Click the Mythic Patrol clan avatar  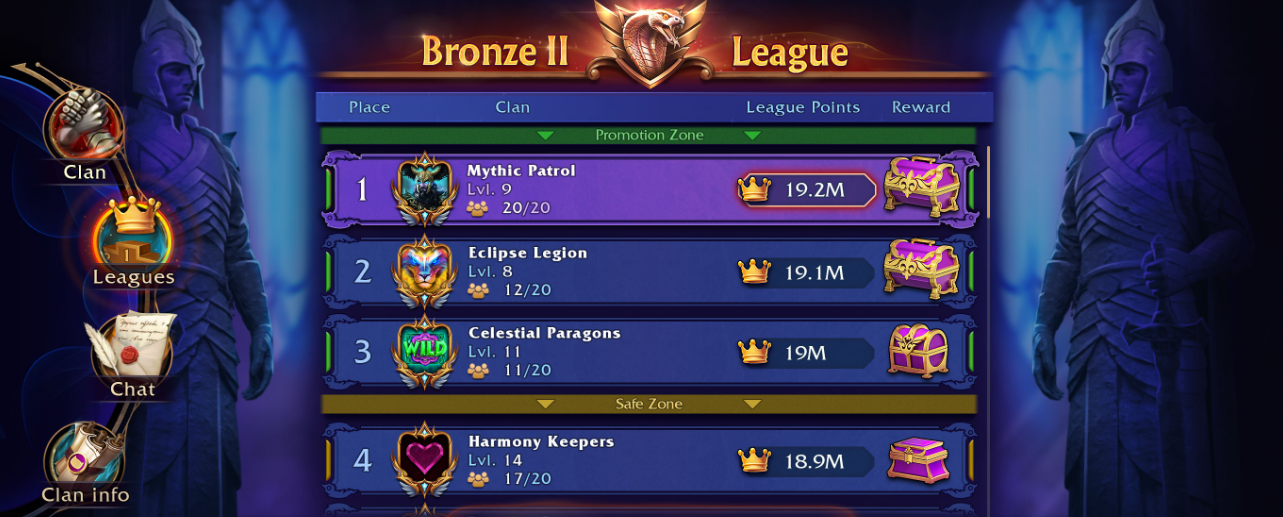tap(426, 188)
